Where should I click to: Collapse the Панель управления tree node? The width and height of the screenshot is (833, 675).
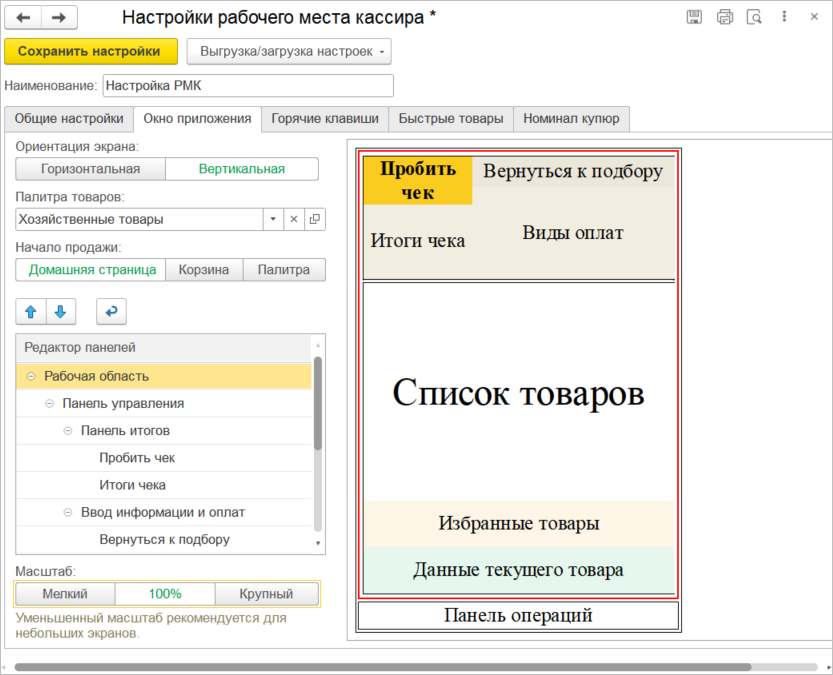click(x=50, y=403)
